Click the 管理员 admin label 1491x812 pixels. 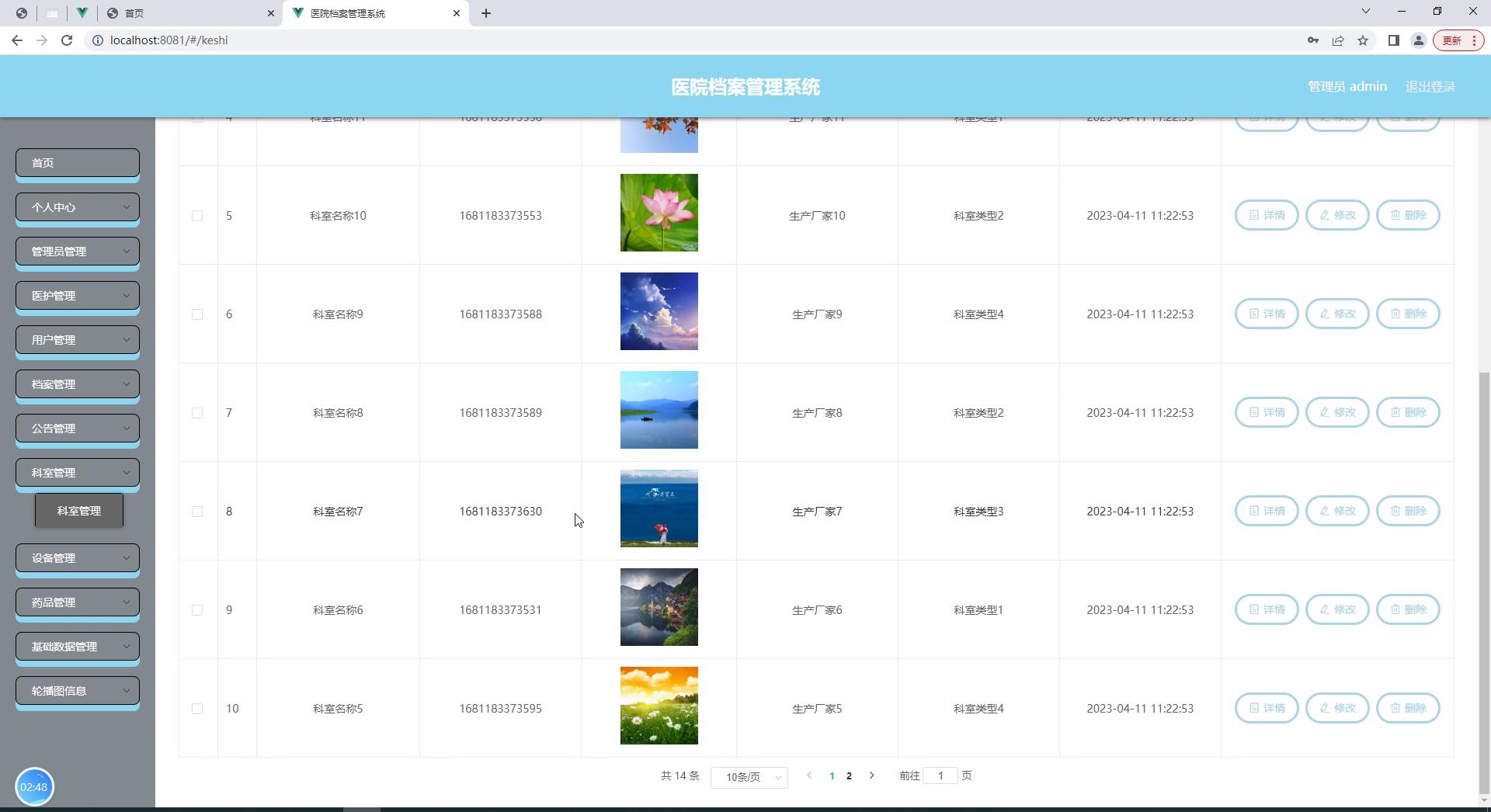pos(1347,87)
